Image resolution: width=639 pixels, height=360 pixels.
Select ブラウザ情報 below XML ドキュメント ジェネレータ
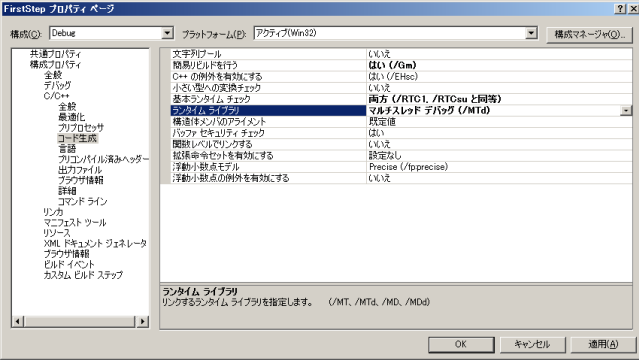66,254
